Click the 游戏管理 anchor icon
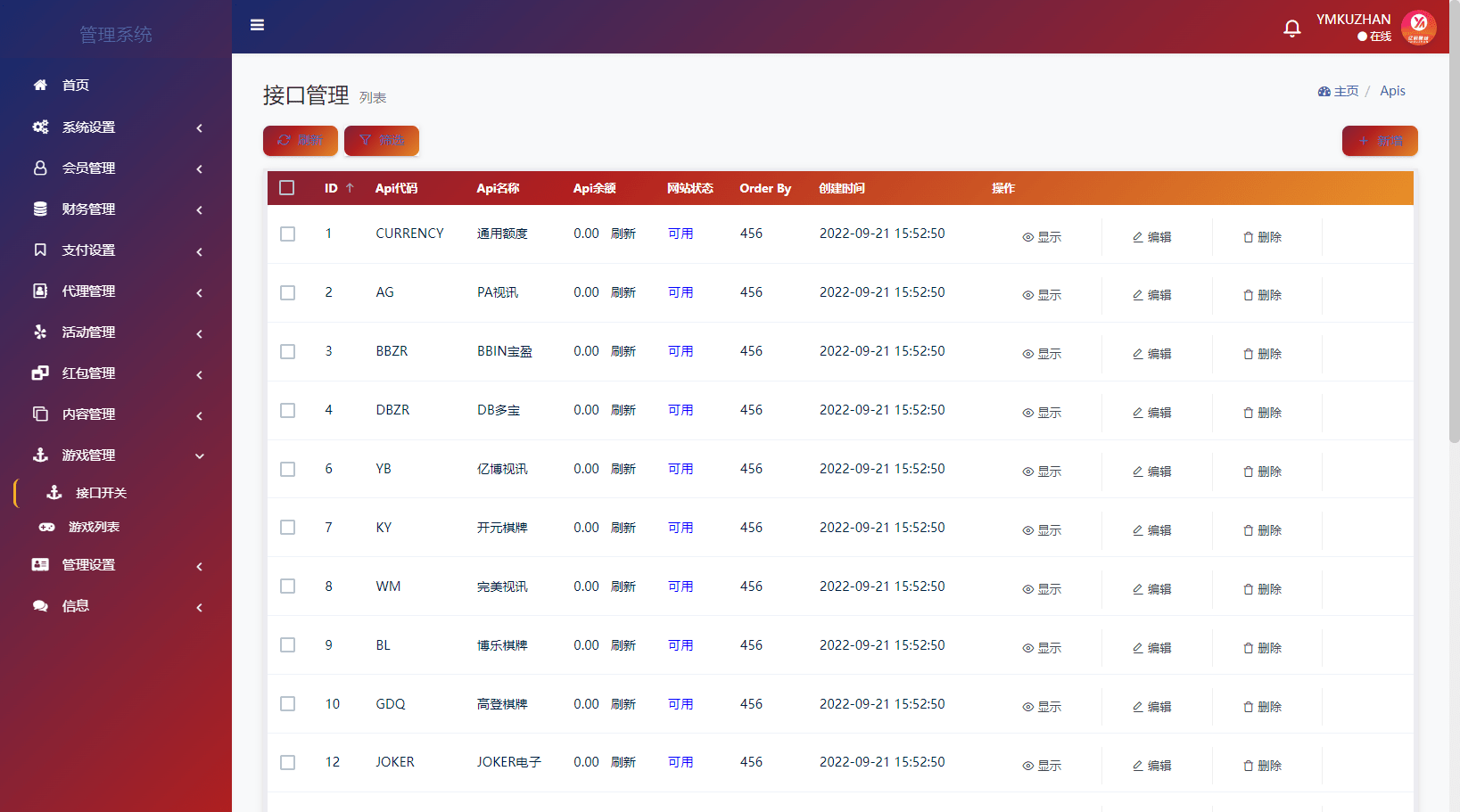 [x=40, y=455]
